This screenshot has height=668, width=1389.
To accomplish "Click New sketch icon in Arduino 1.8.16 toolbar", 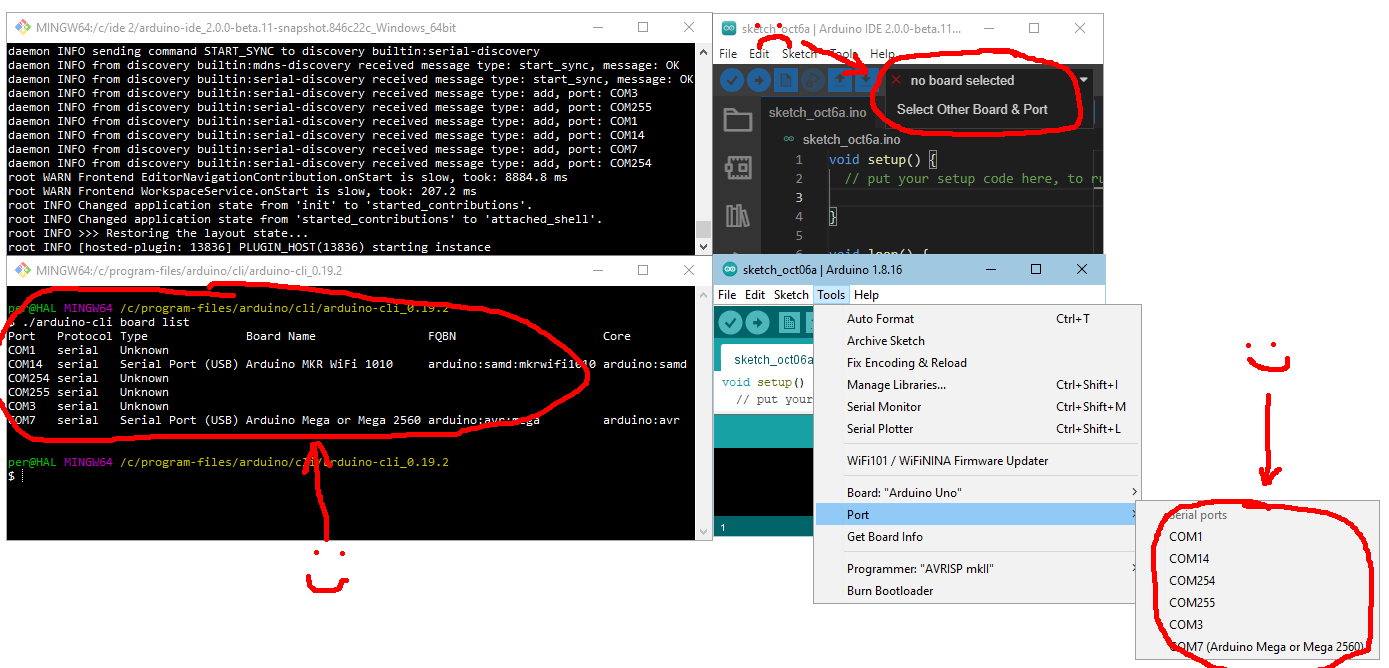I will tap(789, 322).
